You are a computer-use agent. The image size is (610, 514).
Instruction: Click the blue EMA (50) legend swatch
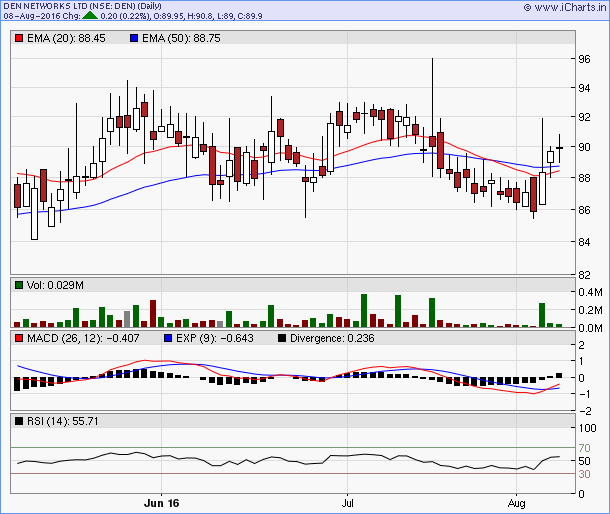[134, 38]
